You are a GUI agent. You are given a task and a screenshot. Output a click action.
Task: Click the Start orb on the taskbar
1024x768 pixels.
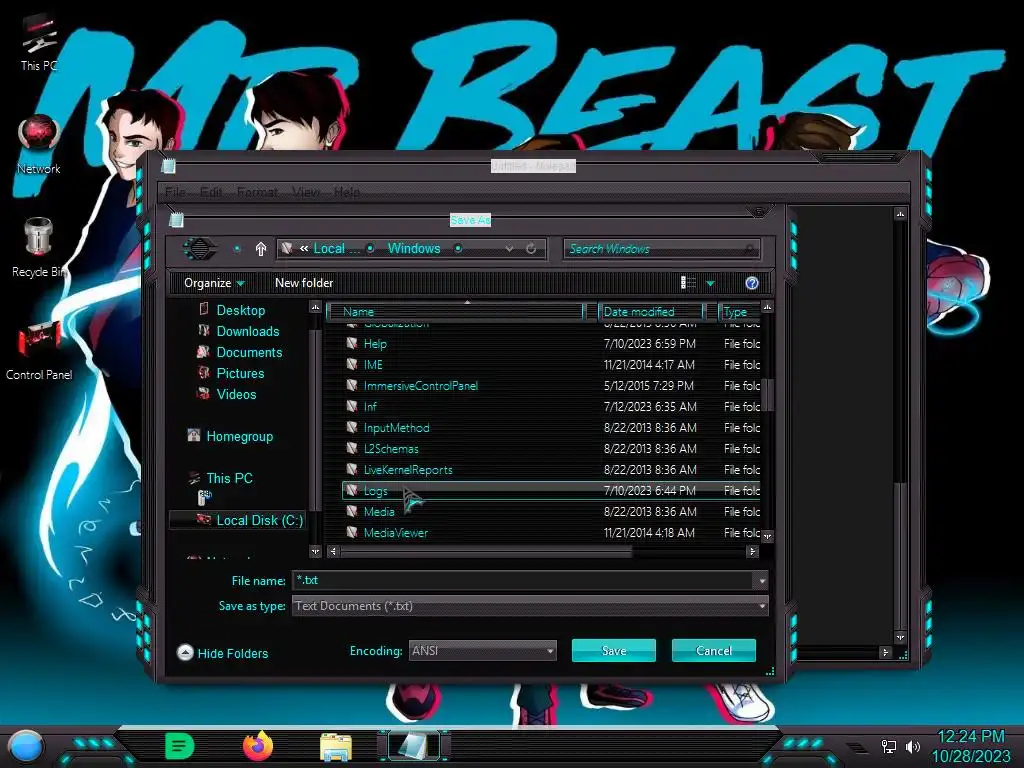26,746
